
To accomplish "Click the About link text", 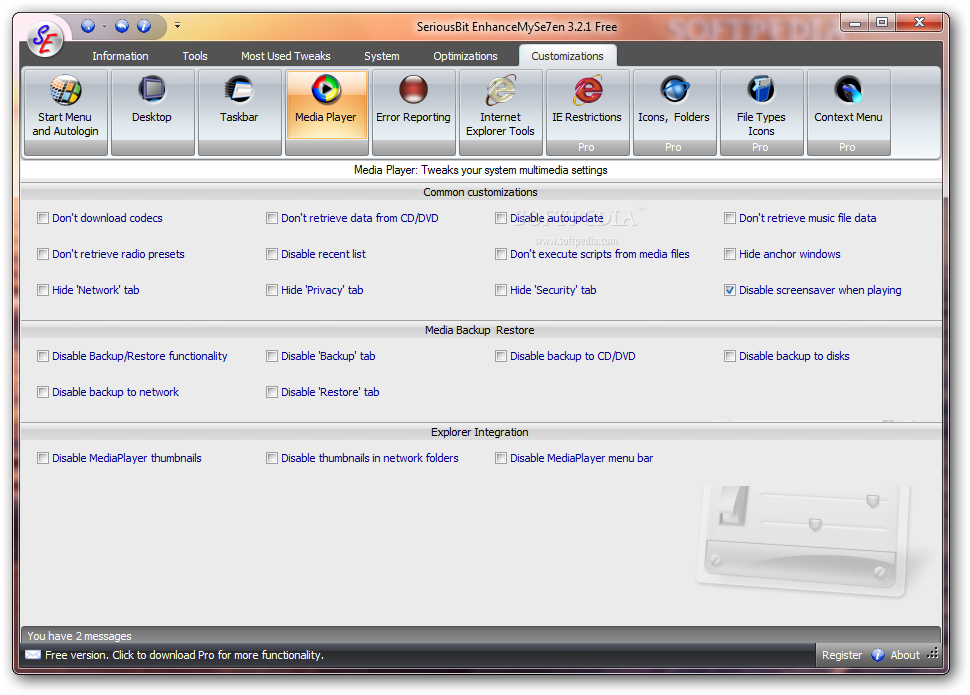I will coord(904,655).
